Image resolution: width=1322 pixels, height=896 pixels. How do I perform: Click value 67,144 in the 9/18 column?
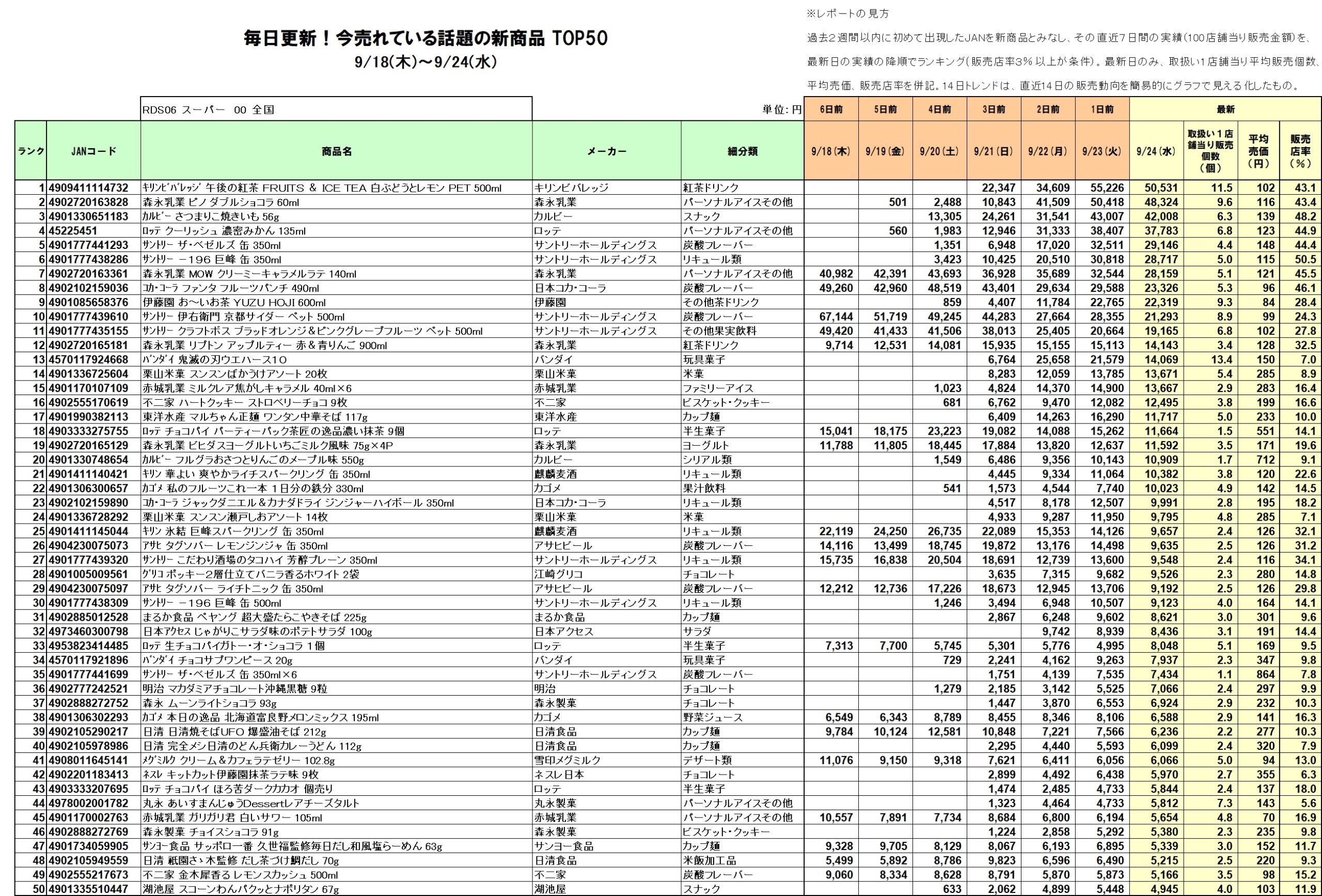836,316
